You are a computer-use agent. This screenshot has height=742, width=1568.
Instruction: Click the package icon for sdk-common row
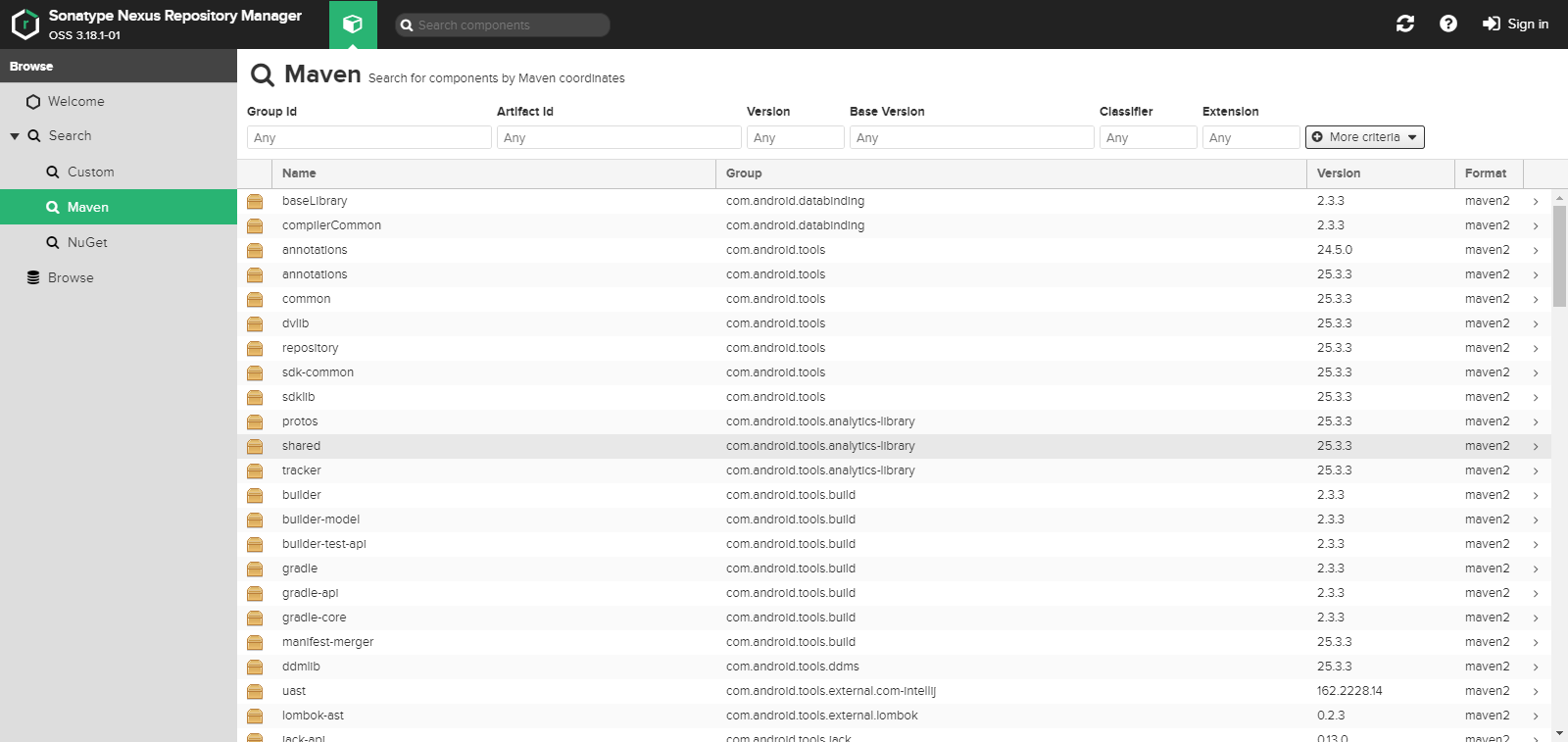click(255, 372)
